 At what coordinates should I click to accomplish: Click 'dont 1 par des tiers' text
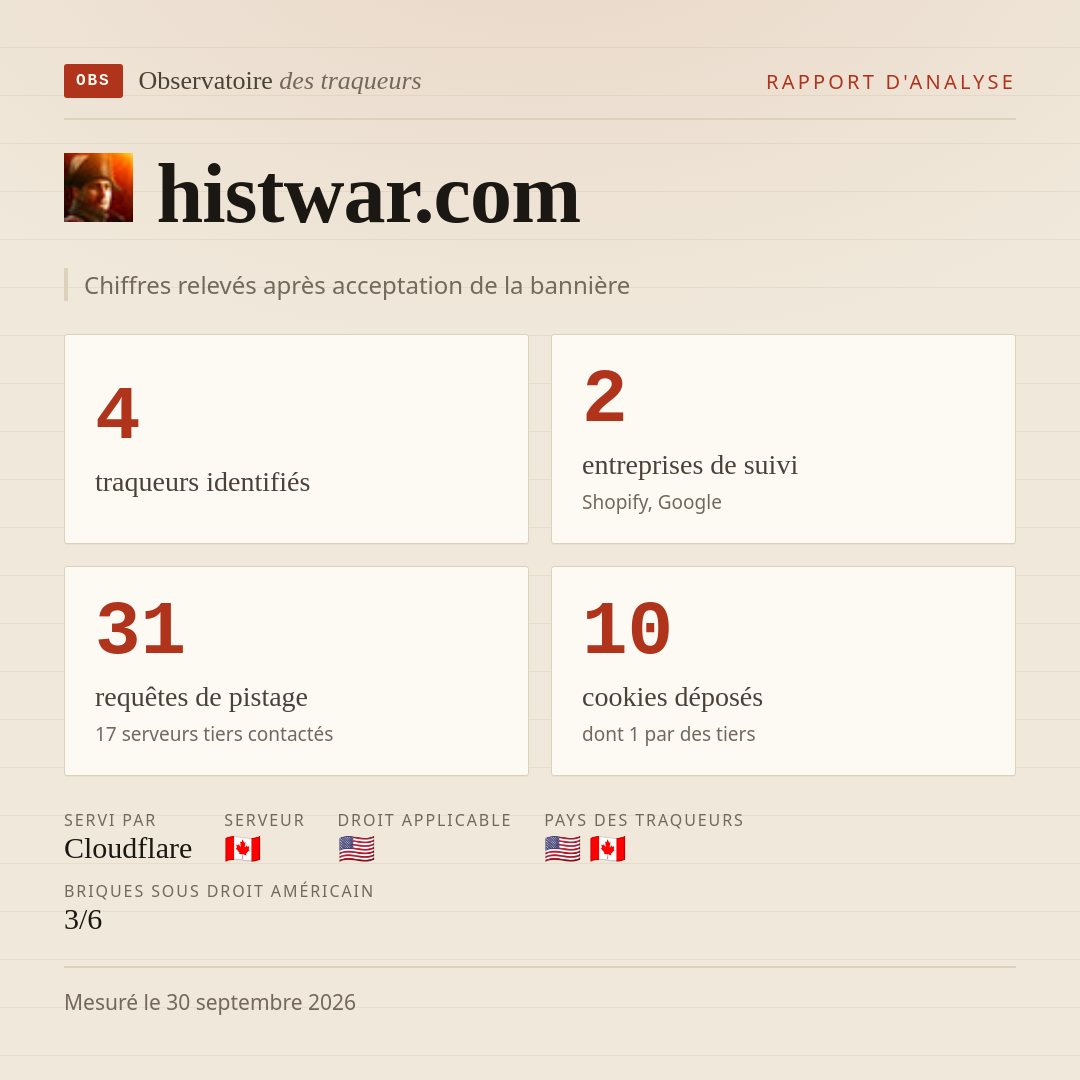(x=669, y=734)
